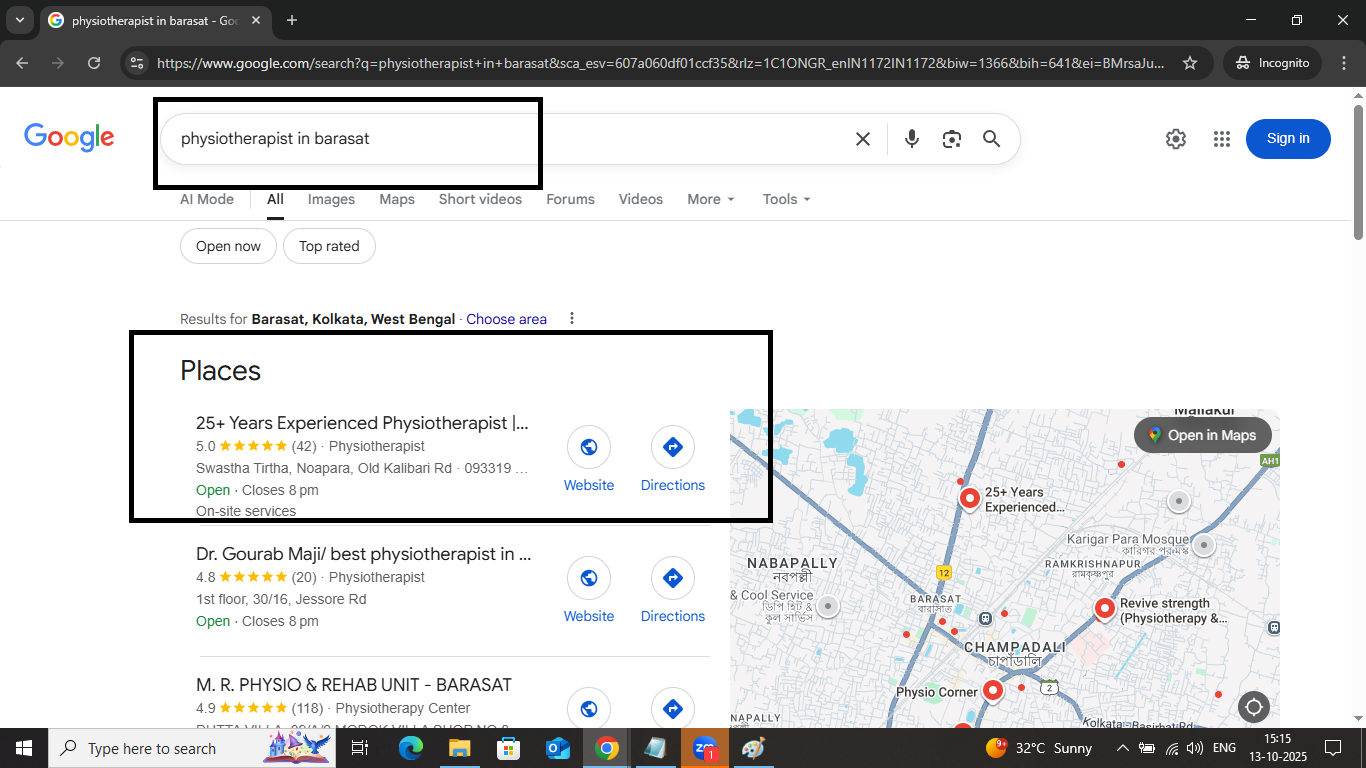This screenshot has width=1366, height=768.
Task: Click the Choose area link
Action: click(506, 318)
